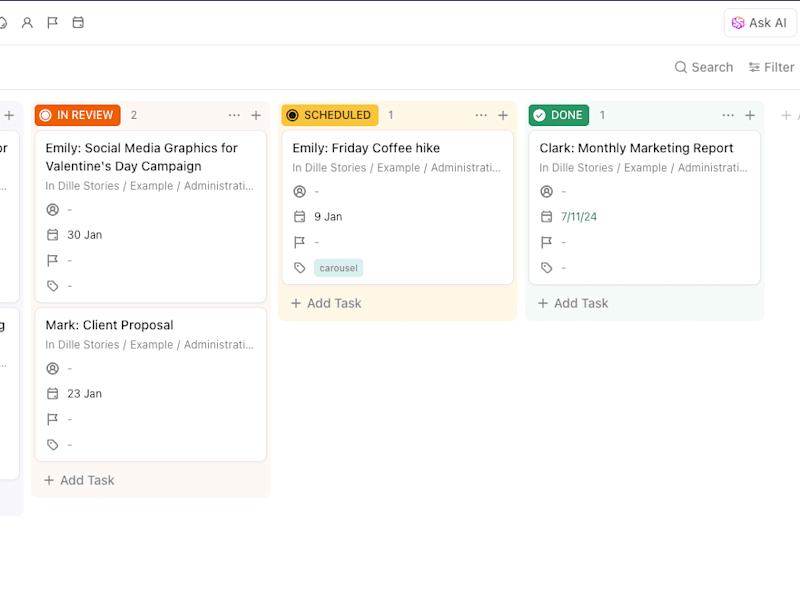Click Add Task in IN REVIEW column
Image resolution: width=800 pixels, height=600 pixels.
click(x=79, y=480)
